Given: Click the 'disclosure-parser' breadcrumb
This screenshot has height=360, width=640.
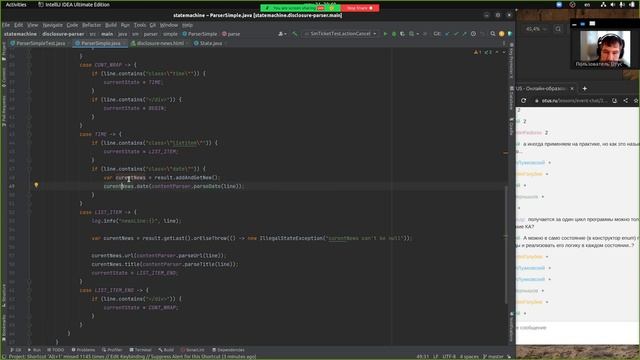Looking at the screenshot, I should pyautogui.click(x=63, y=34).
